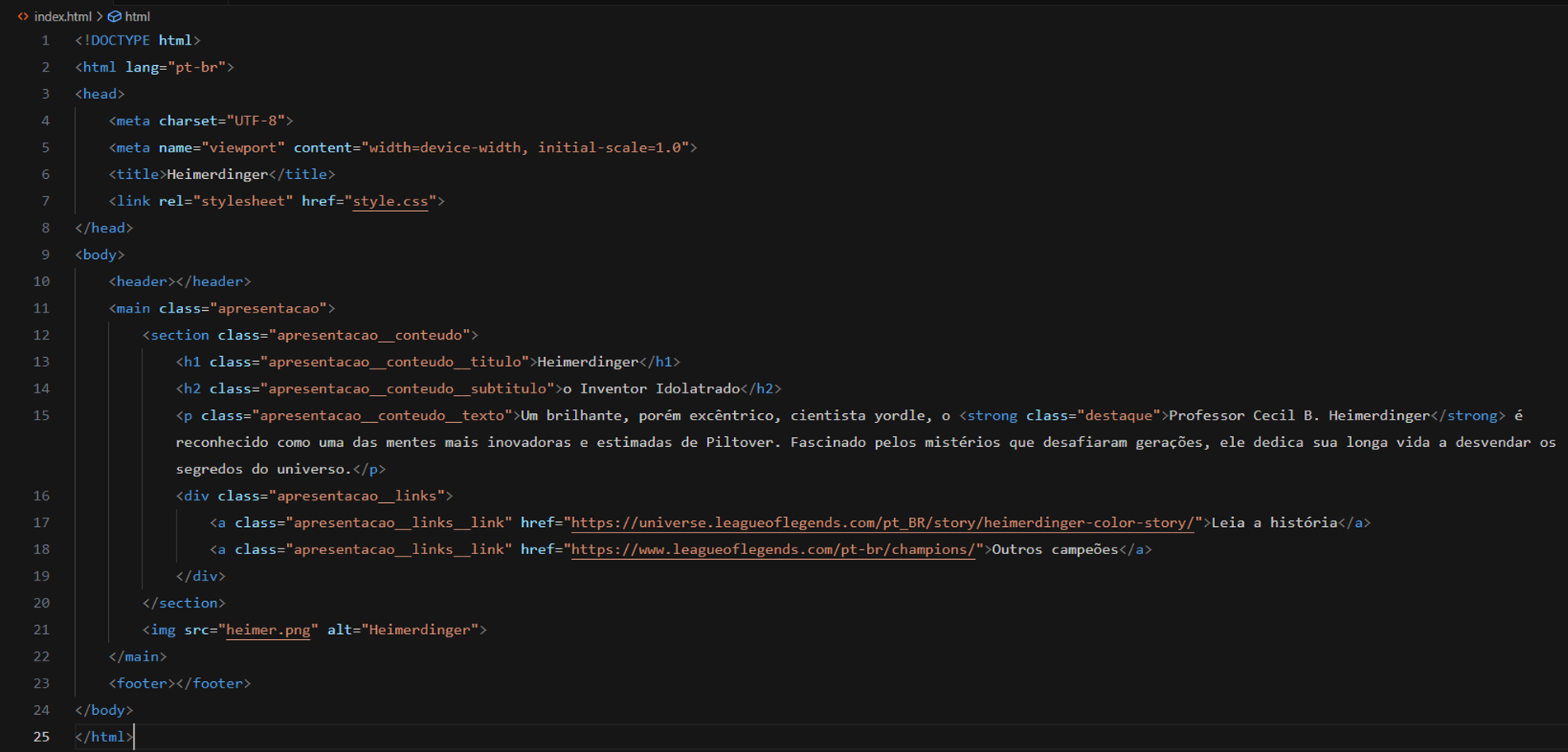The height and width of the screenshot is (752, 1568).
Task: Click the HTML file icon in breadcrumb
Action: point(23,16)
